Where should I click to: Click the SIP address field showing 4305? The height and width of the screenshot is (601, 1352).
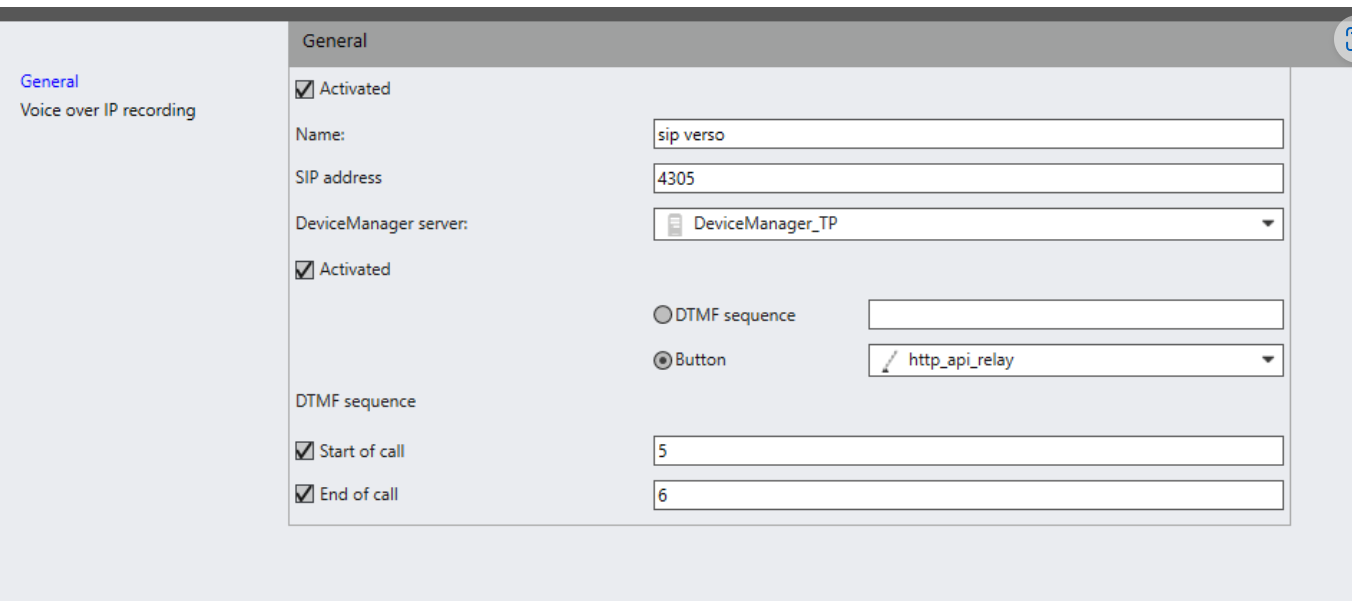tap(967, 179)
